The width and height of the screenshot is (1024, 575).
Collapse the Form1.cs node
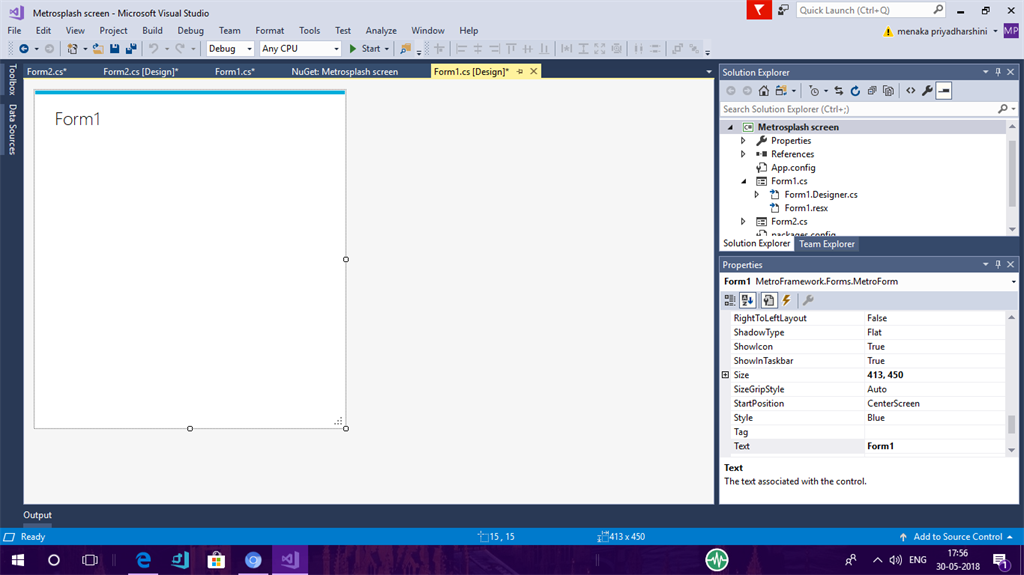743,181
